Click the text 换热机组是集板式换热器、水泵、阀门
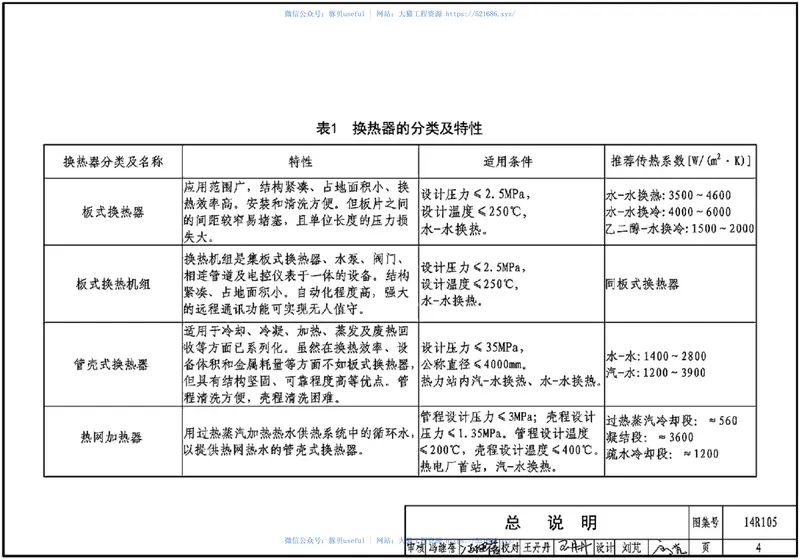Screen dimensions: 800x560 (x=291, y=259)
